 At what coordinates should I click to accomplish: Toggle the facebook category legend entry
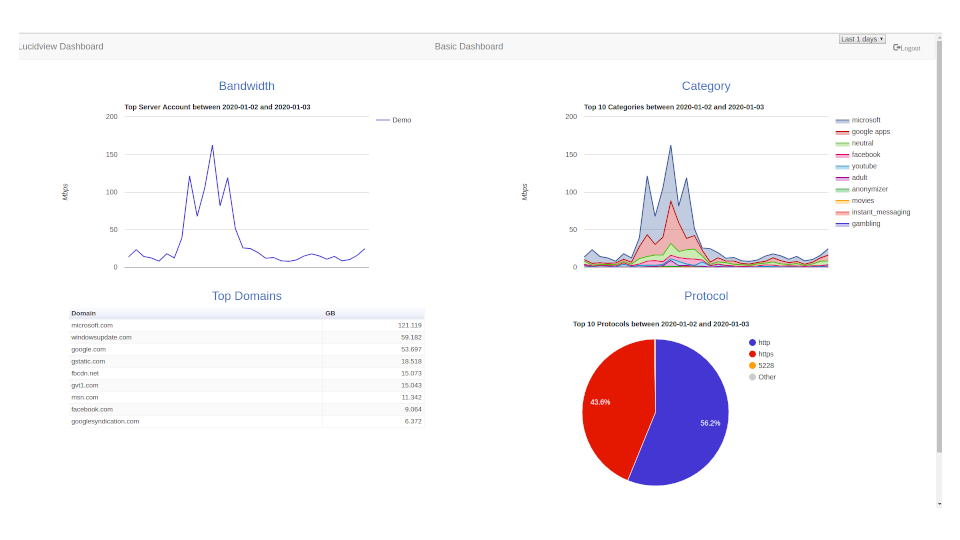865,155
